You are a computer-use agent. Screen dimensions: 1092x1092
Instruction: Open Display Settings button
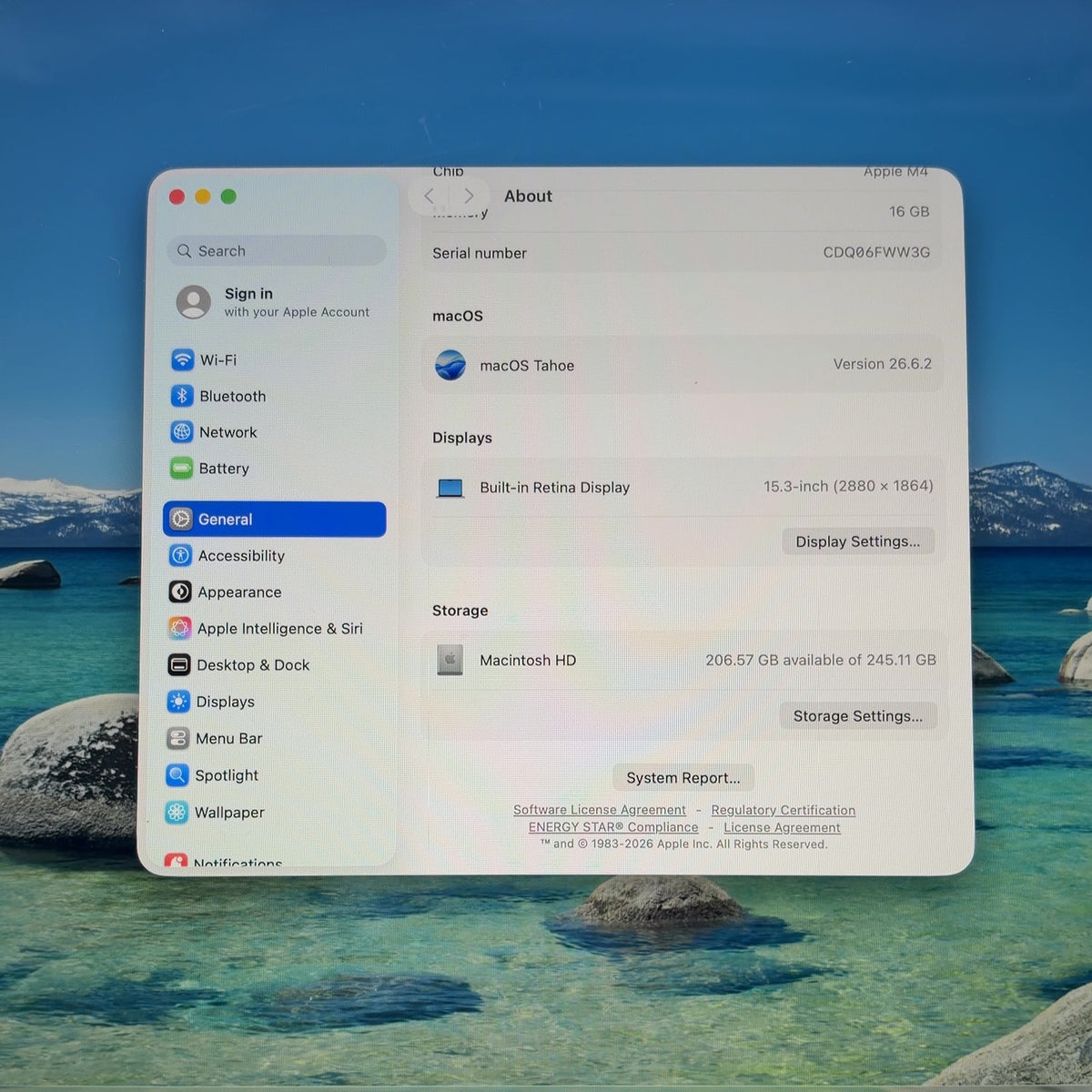[x=858, y=541]
